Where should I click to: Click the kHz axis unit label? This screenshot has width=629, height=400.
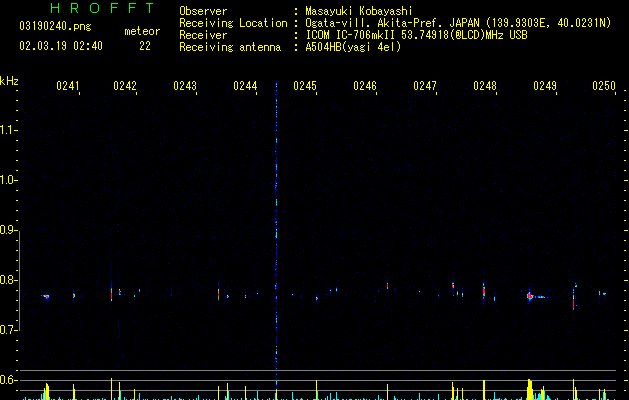(9, 81)
